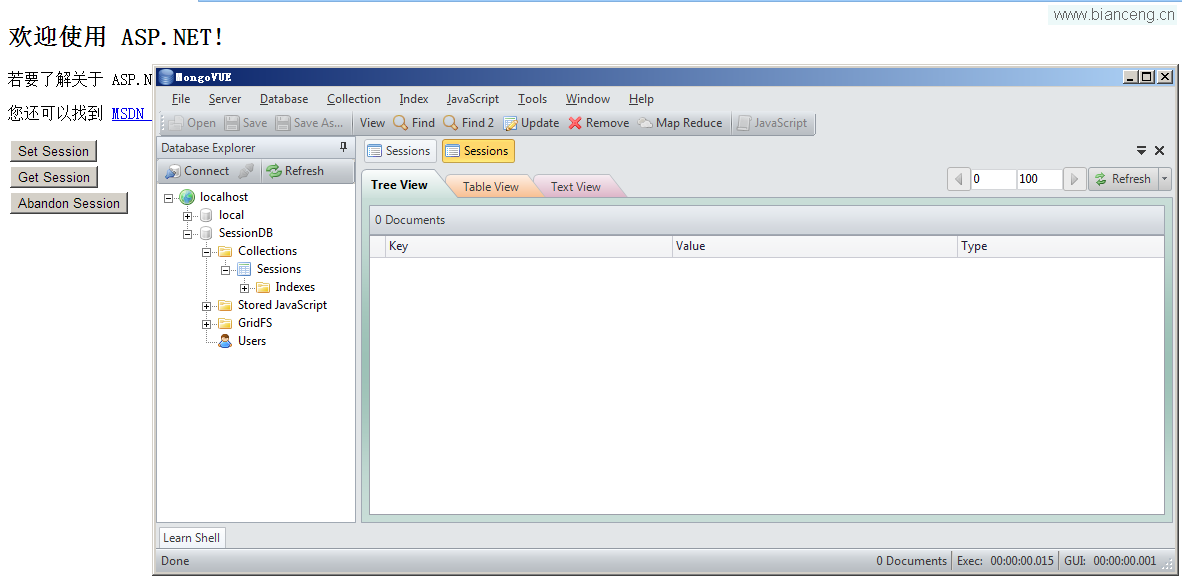The width and height of the screenshot is (1182, 580).
Task: Collapse the SessionDB node
Action: tap(187, 234)
